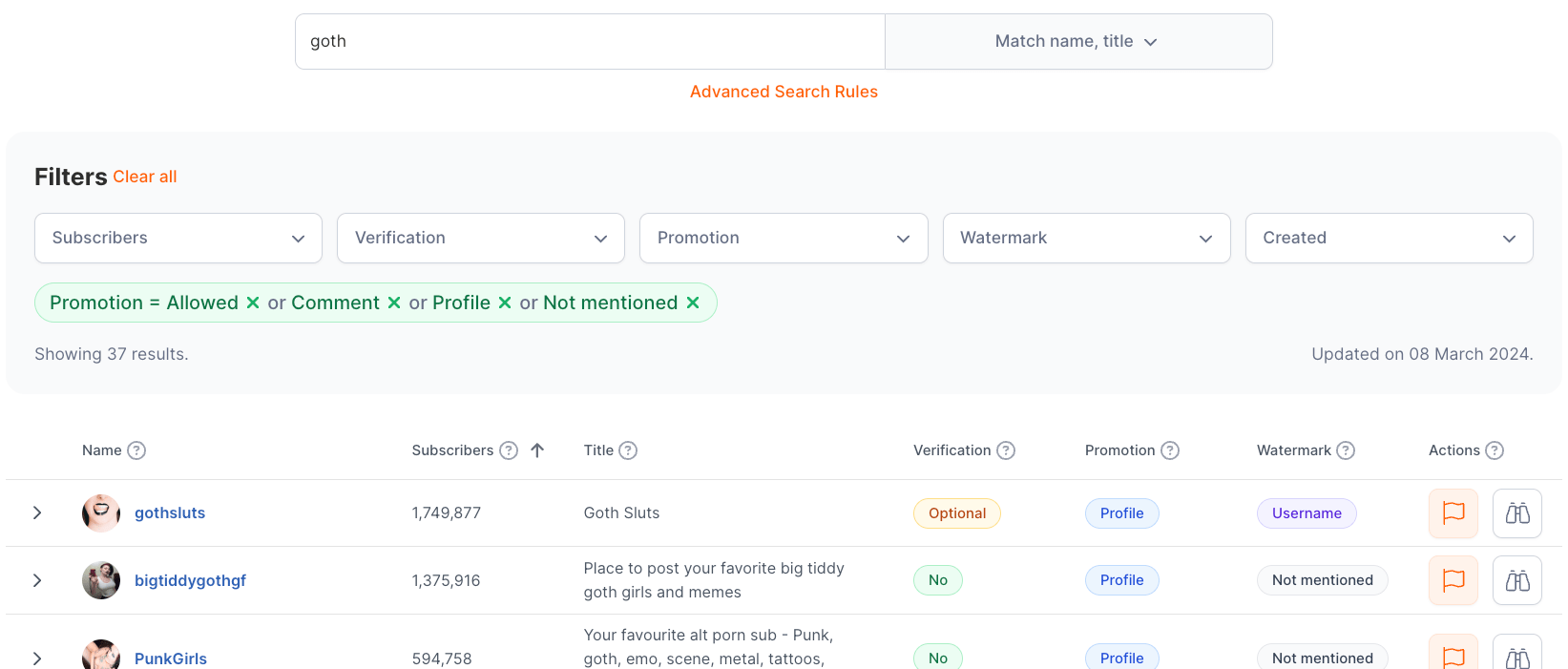Click the help icon beside Actions column
The height and width of the screenshot is (669, 1568).
[x=1495, y=450]
